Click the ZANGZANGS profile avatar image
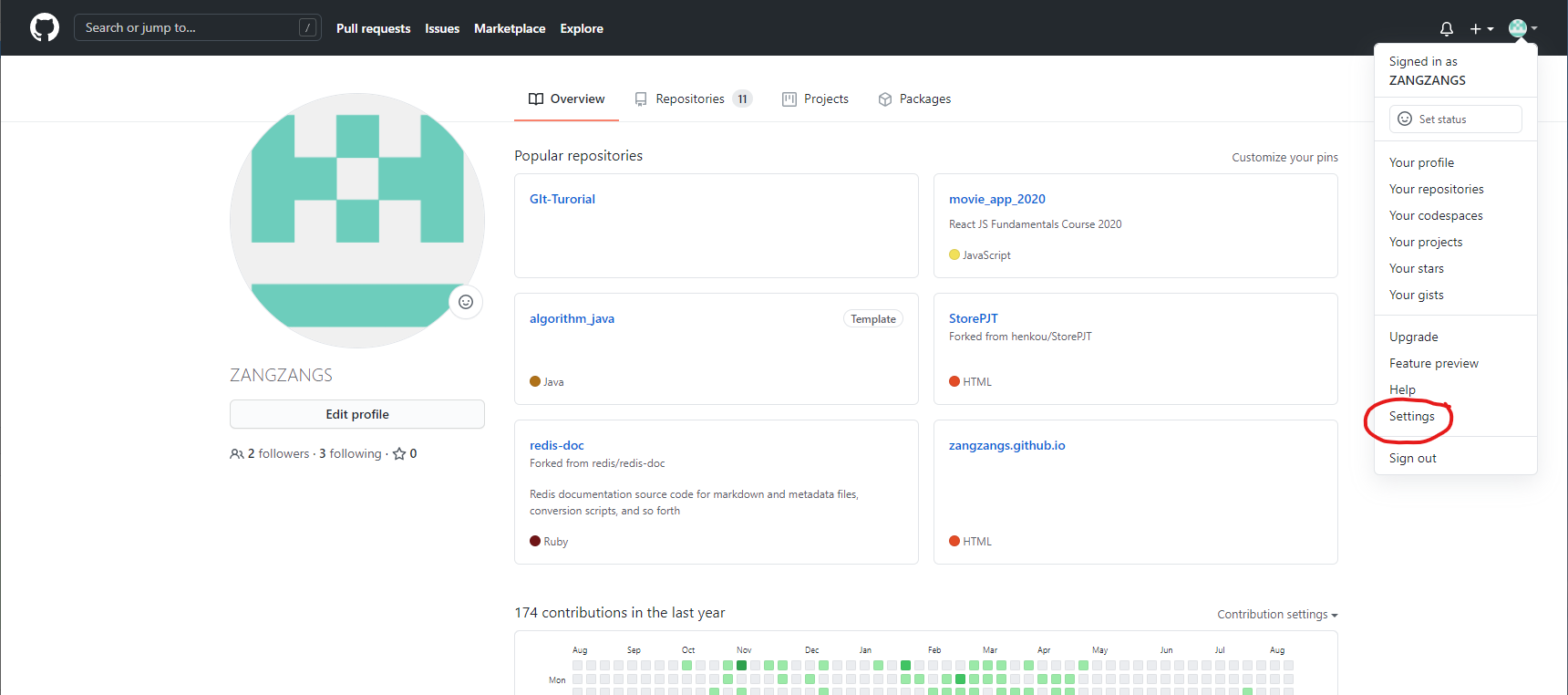Image resolution: width=1568 pixels, height=695 pixels. pos(357,221)
